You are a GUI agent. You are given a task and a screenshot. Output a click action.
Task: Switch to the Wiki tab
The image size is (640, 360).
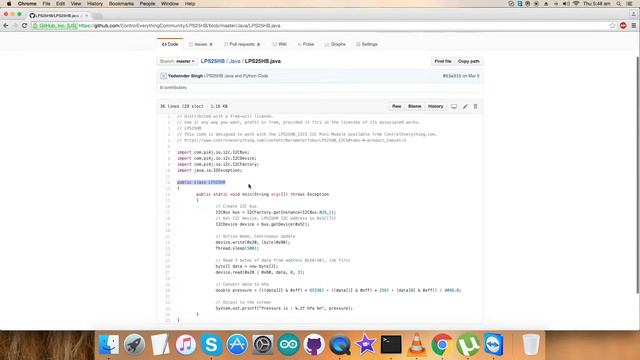pos(280,44)
